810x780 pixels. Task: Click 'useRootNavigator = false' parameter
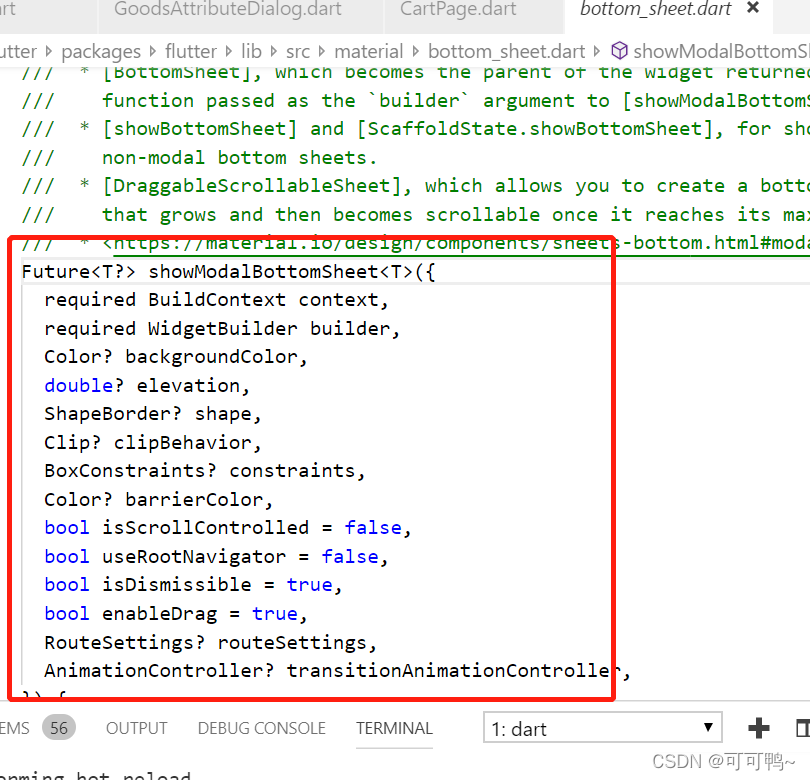click(216, 557)
